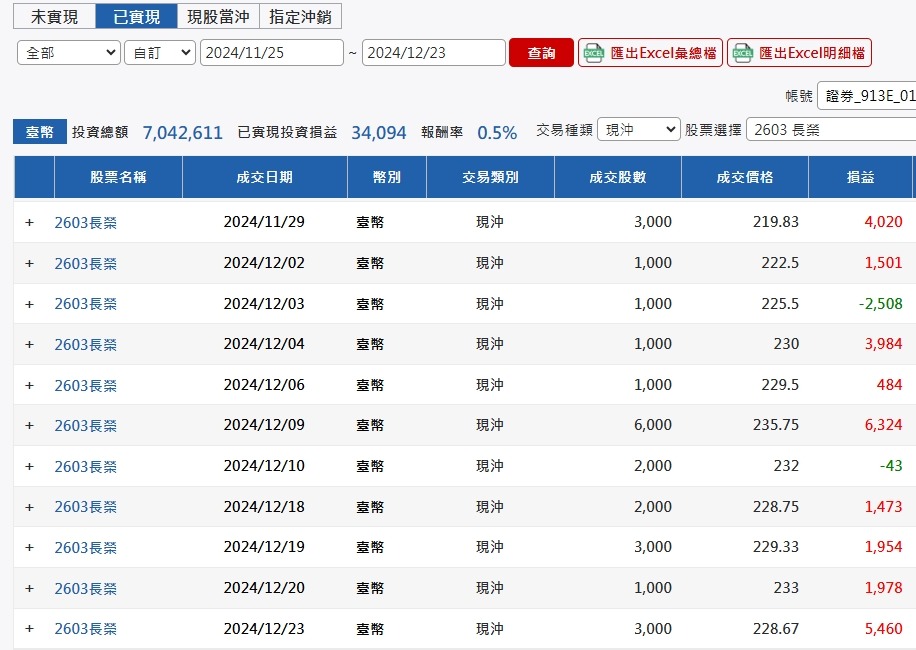
Task: Open the 交易種類 現沖 dropdown
Action: 637,130
